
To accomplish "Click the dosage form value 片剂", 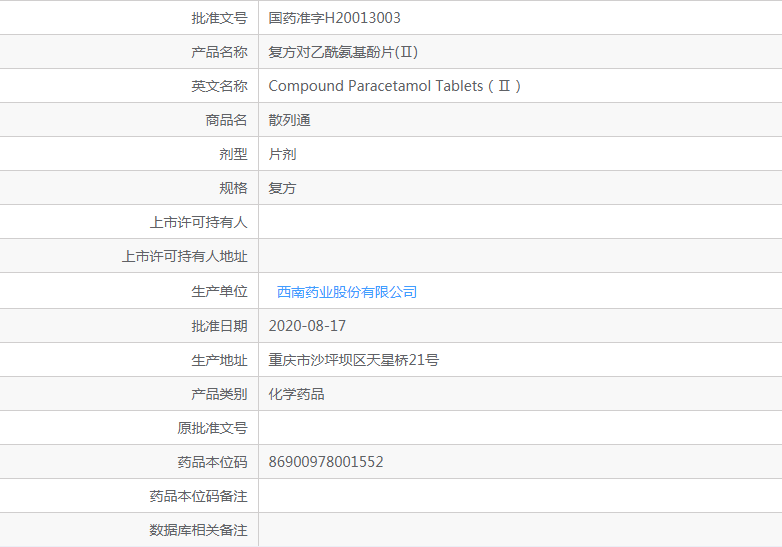I will tap(283, 154).
